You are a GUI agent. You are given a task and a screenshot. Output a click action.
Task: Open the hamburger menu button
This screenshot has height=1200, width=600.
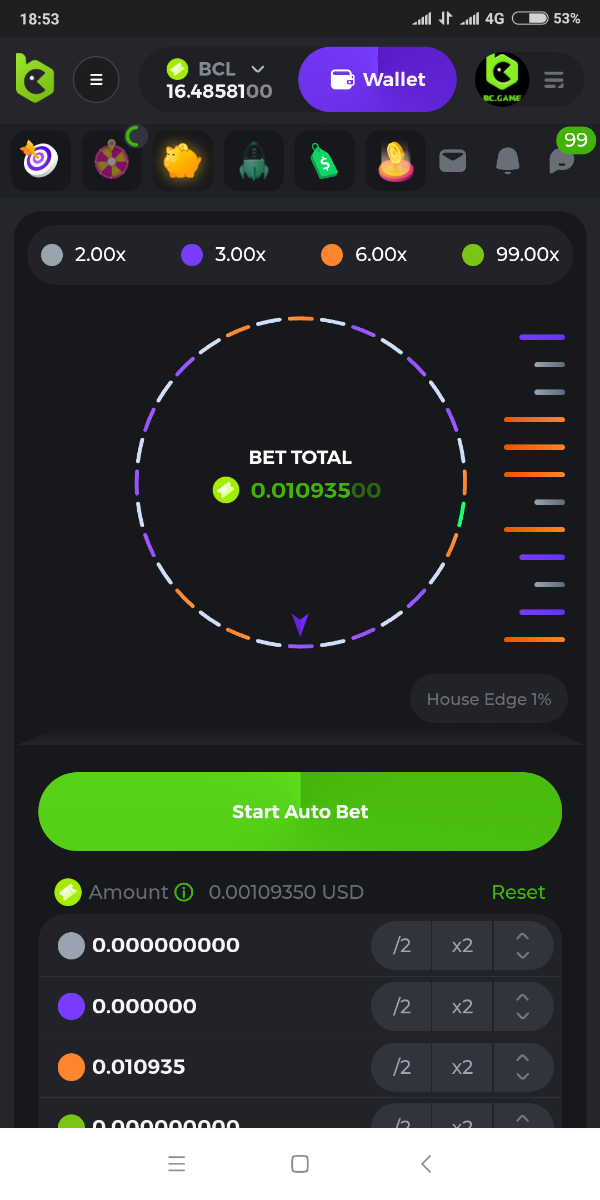point(96,80)
